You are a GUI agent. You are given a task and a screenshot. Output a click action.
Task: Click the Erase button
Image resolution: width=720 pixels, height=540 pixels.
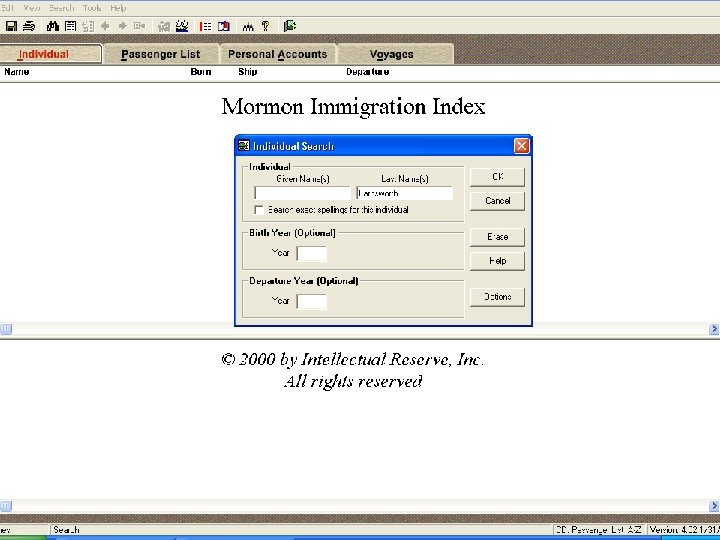497,237
